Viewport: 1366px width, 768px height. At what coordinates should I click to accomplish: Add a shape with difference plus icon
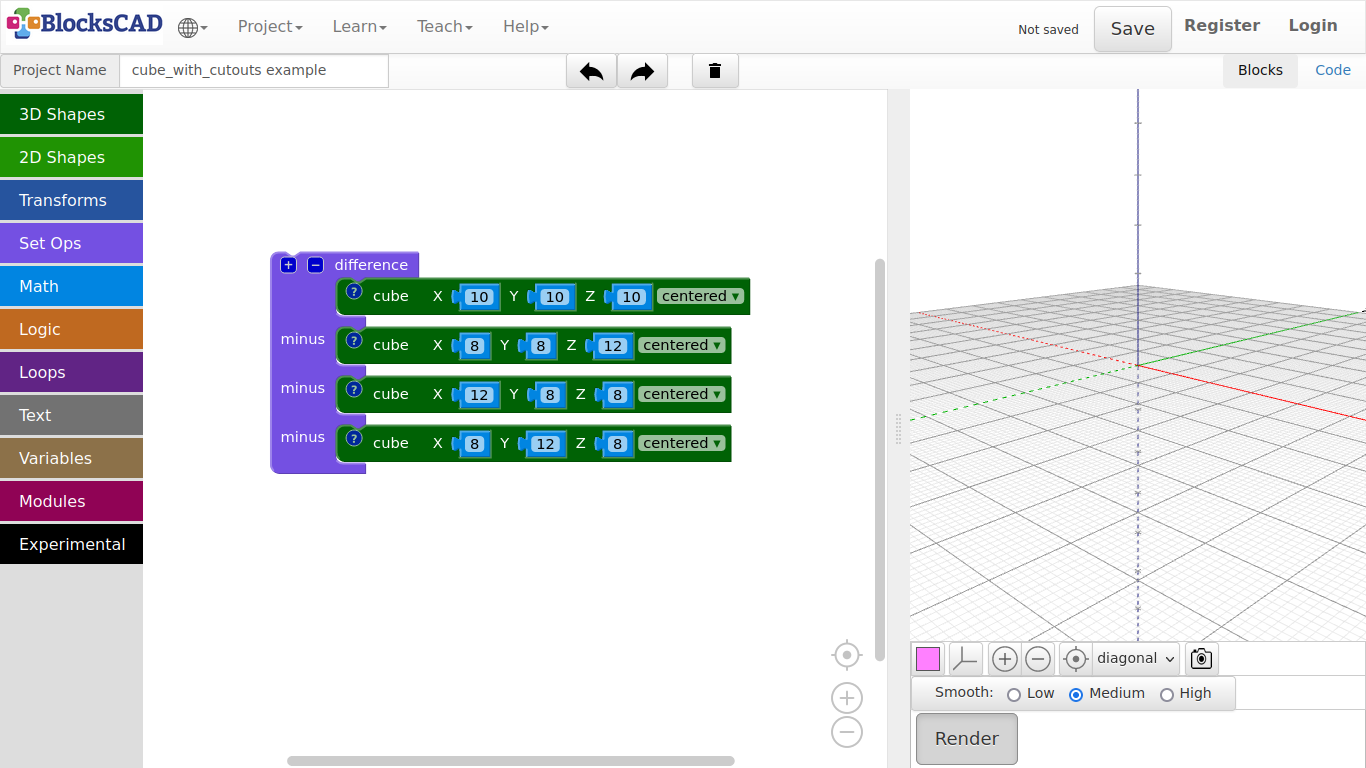tap(288, 265)
